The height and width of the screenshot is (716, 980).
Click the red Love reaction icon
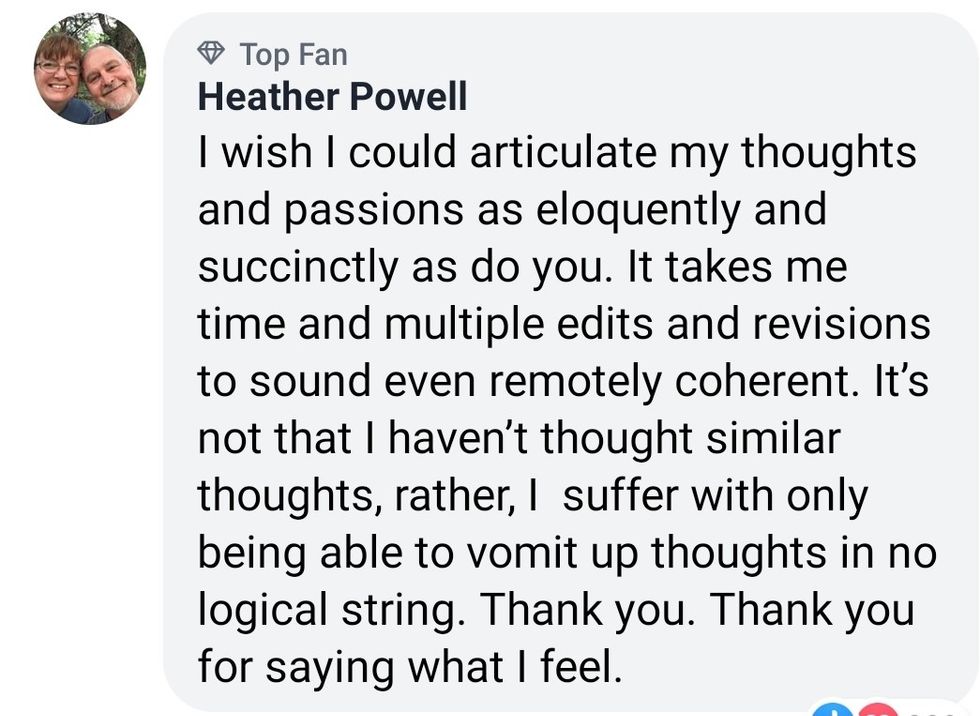[x=876, y=708]
